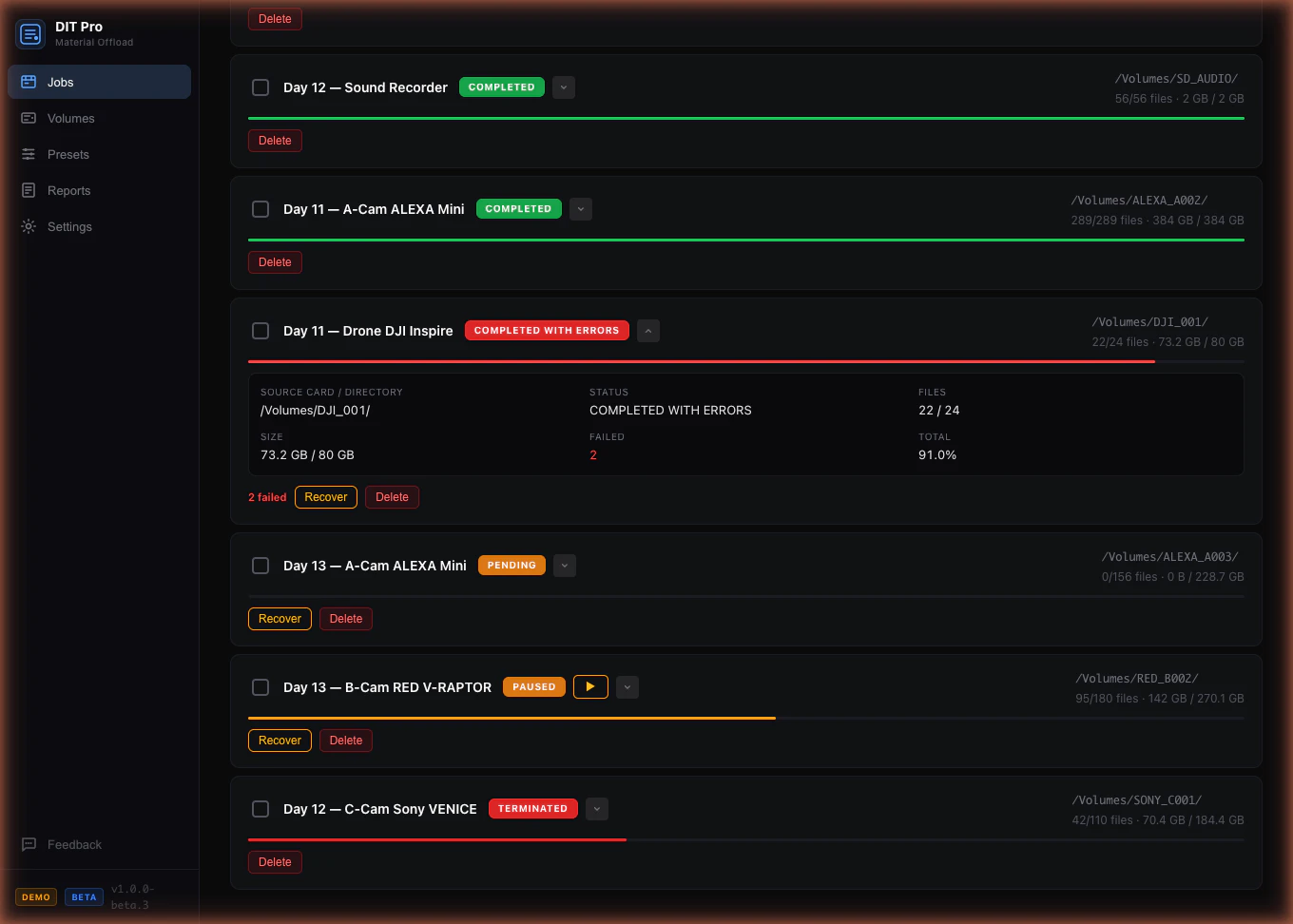Click the '22 / 24' files value

(939, 411)
